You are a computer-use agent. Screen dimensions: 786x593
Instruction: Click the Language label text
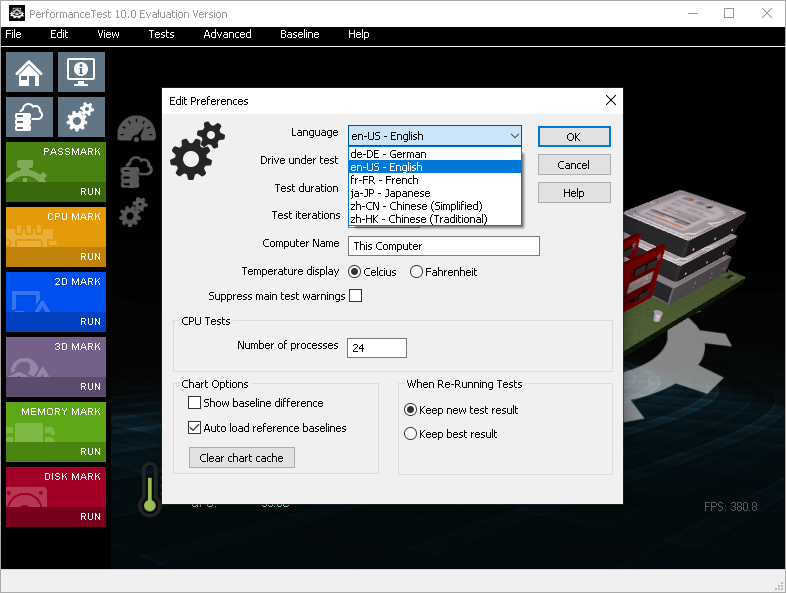coord(315,132)
